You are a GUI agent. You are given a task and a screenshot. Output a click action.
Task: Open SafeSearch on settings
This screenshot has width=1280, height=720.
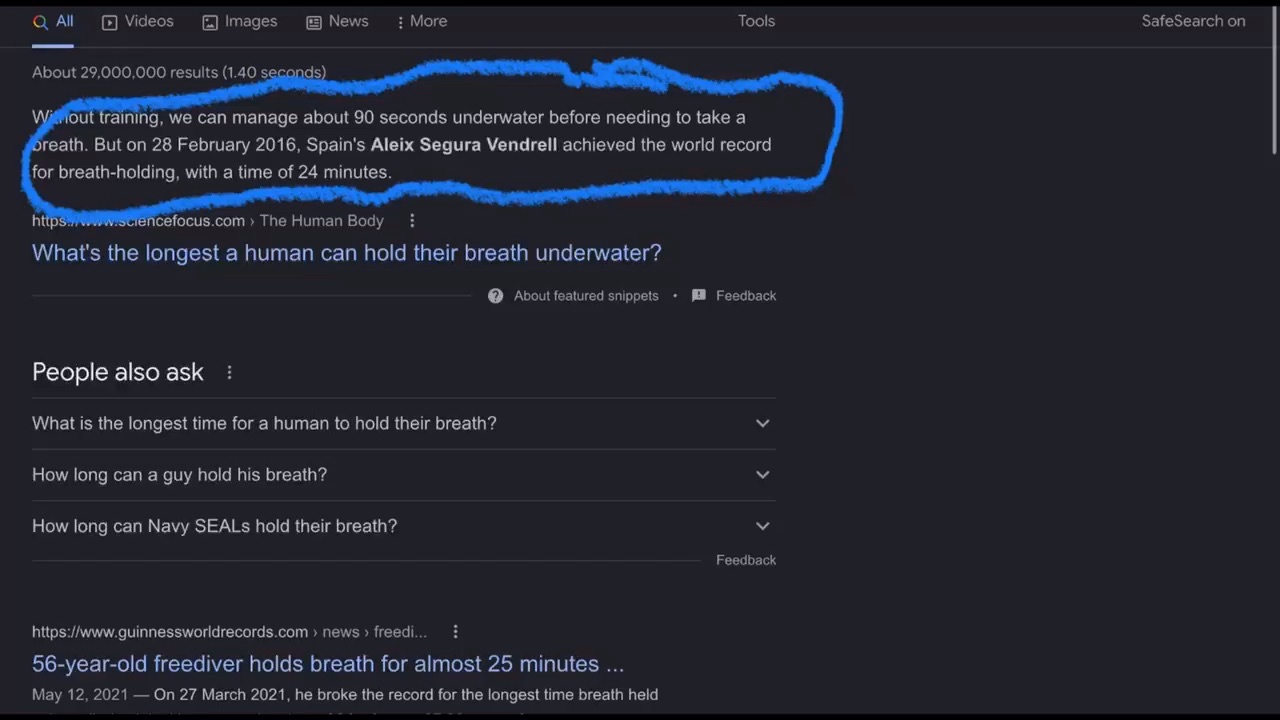(x=1193, y=21)
